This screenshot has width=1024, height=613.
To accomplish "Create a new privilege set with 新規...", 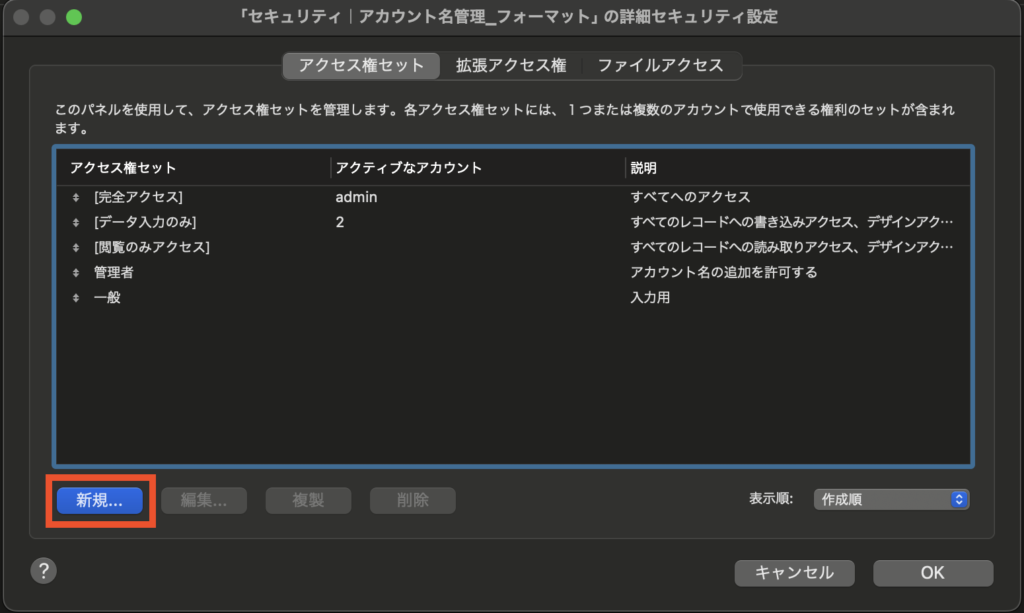I will [100, 500].
